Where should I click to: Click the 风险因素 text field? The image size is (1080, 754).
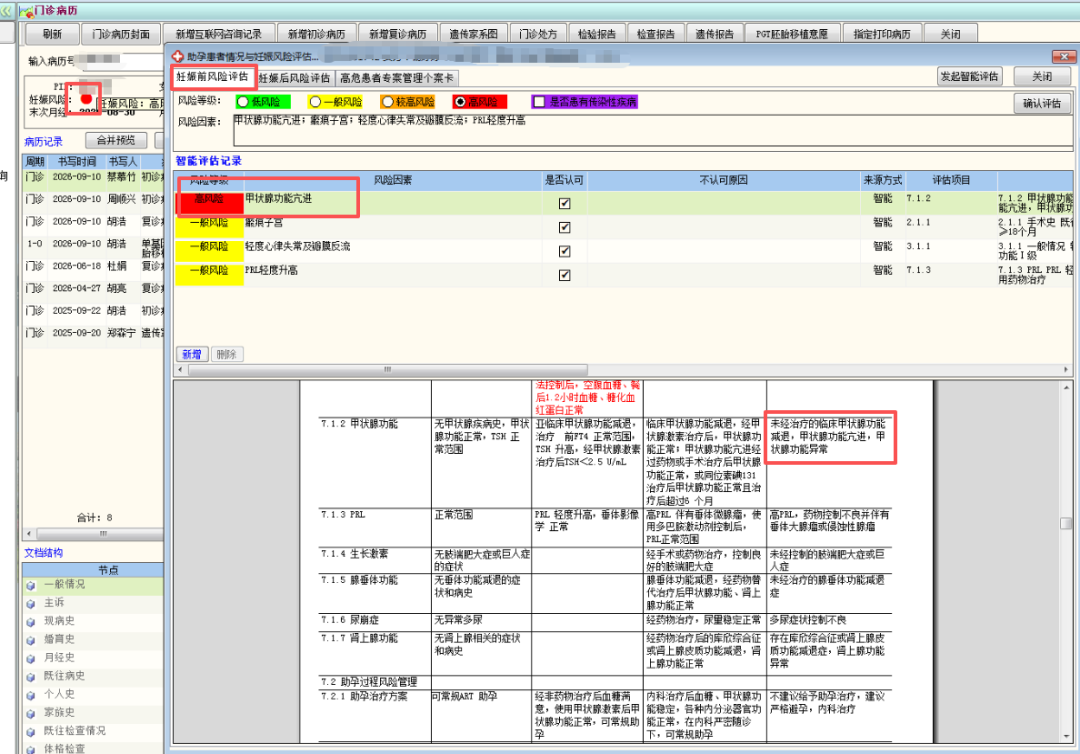[x=652, y=130]
